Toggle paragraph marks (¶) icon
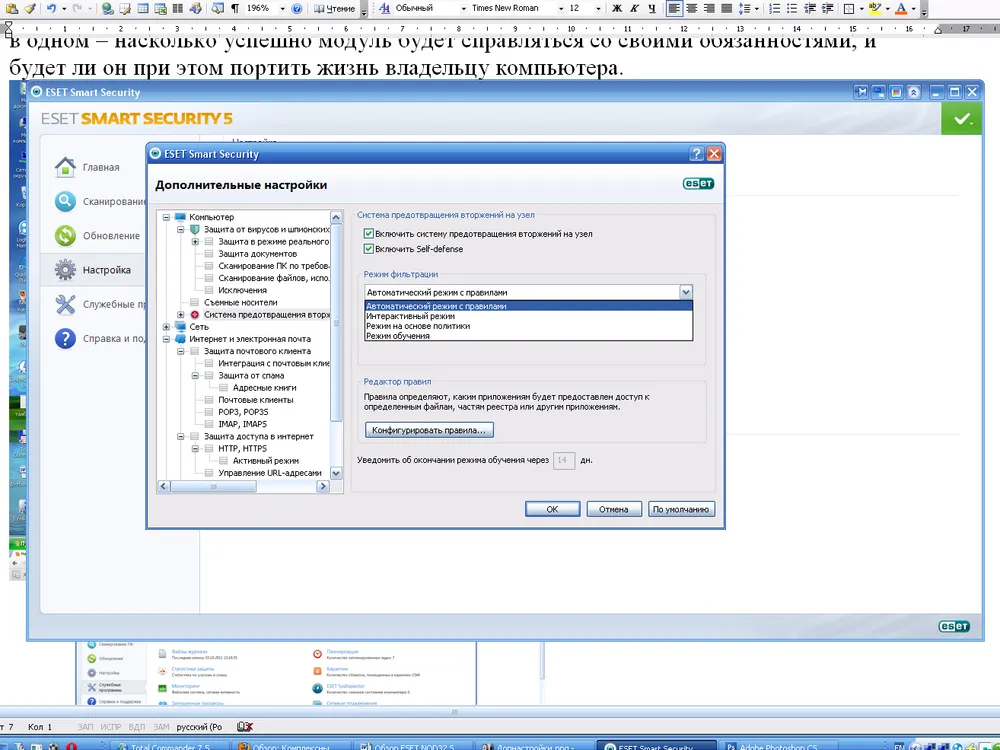The height and width of the screenshot is (750, 1000). [x=234, y=9]
